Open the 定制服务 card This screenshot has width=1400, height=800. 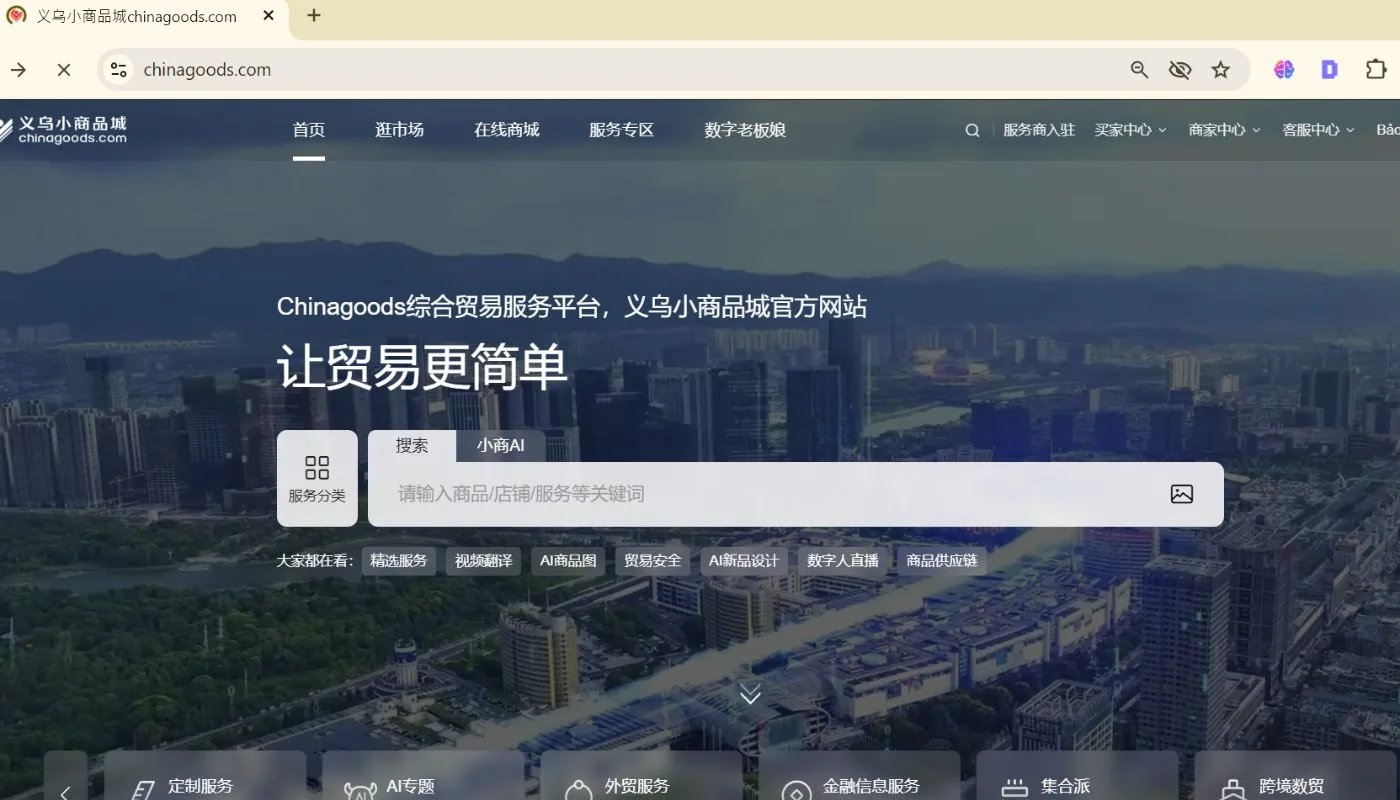[205, 776]
